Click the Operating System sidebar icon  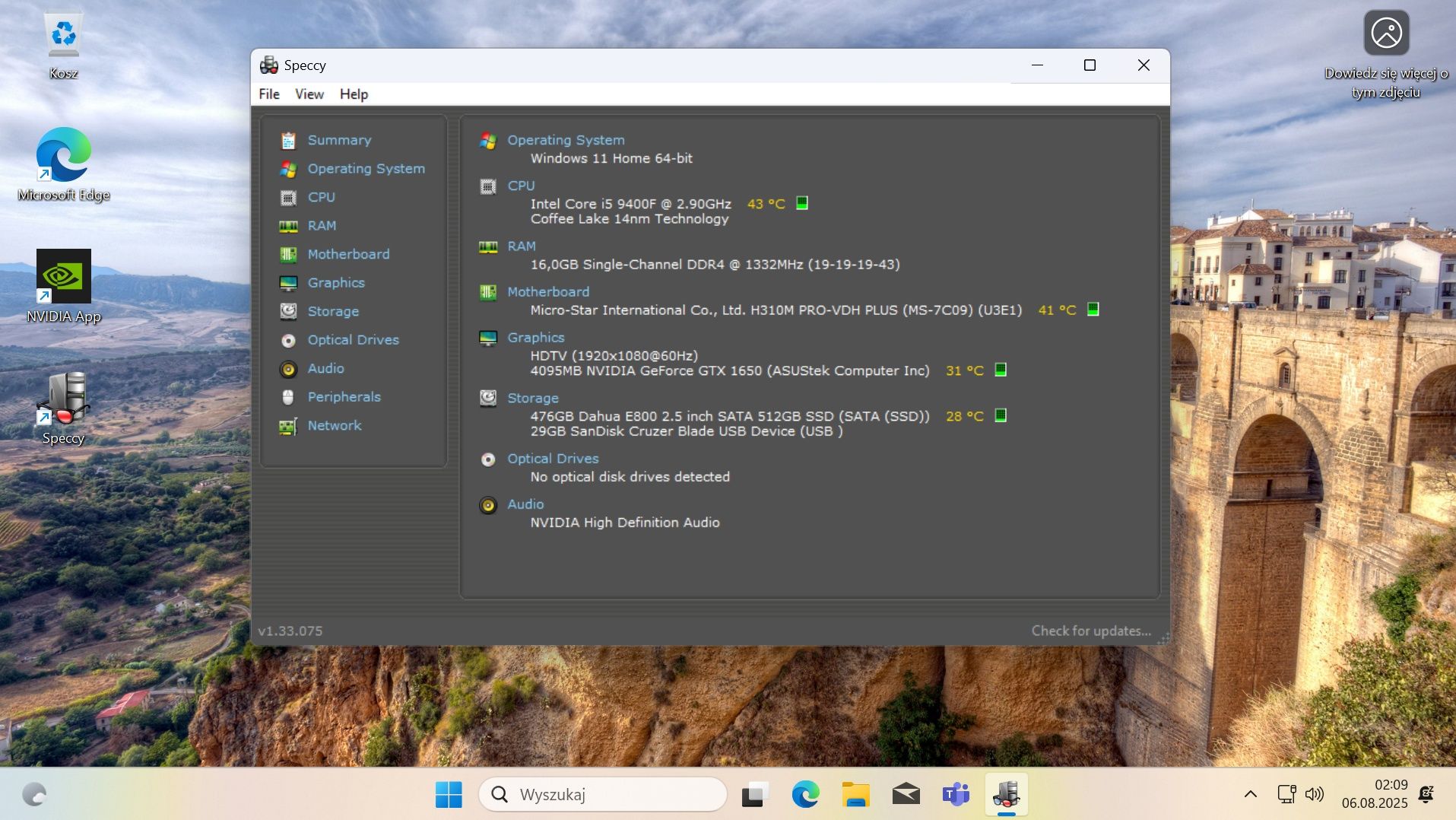(x=288, y=169)
